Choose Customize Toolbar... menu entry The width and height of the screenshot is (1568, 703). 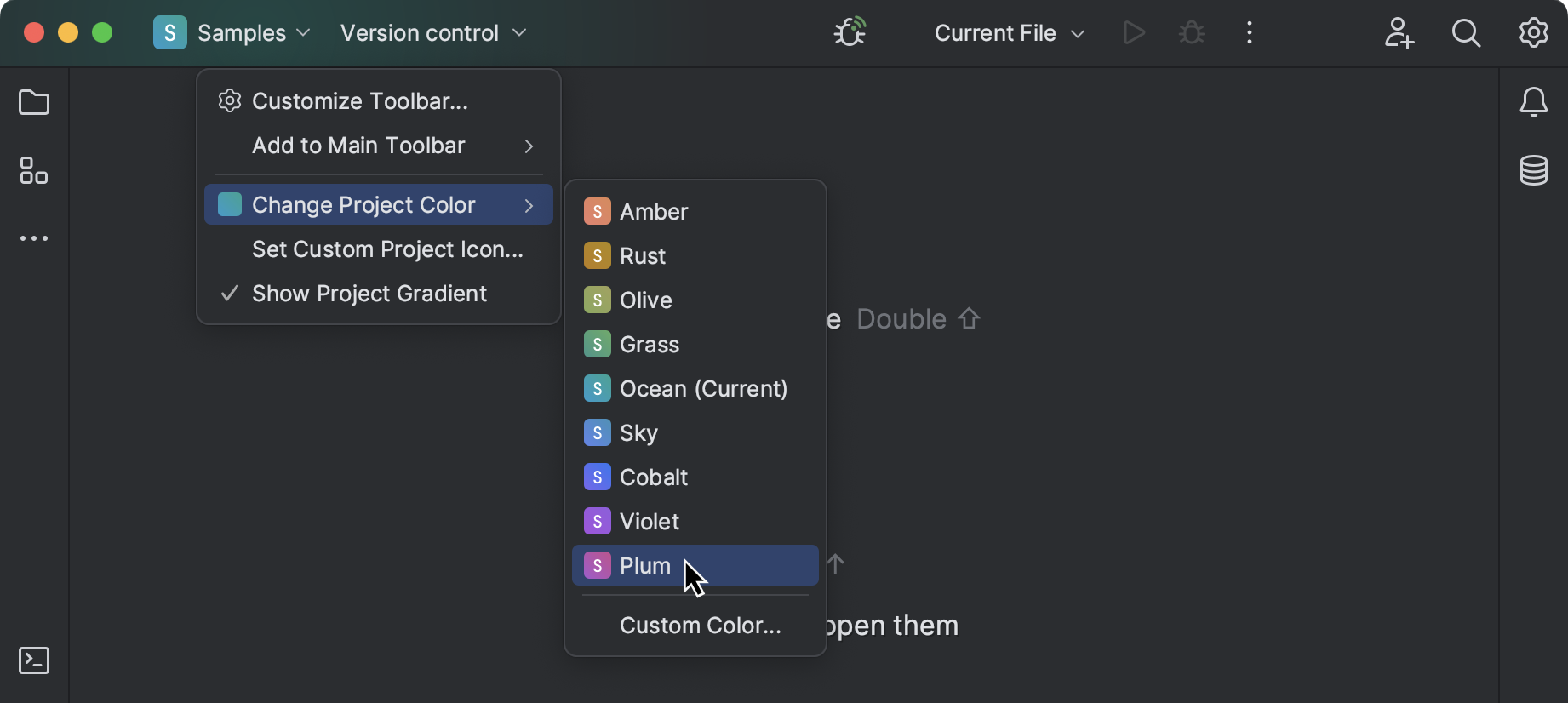[359, 101]
